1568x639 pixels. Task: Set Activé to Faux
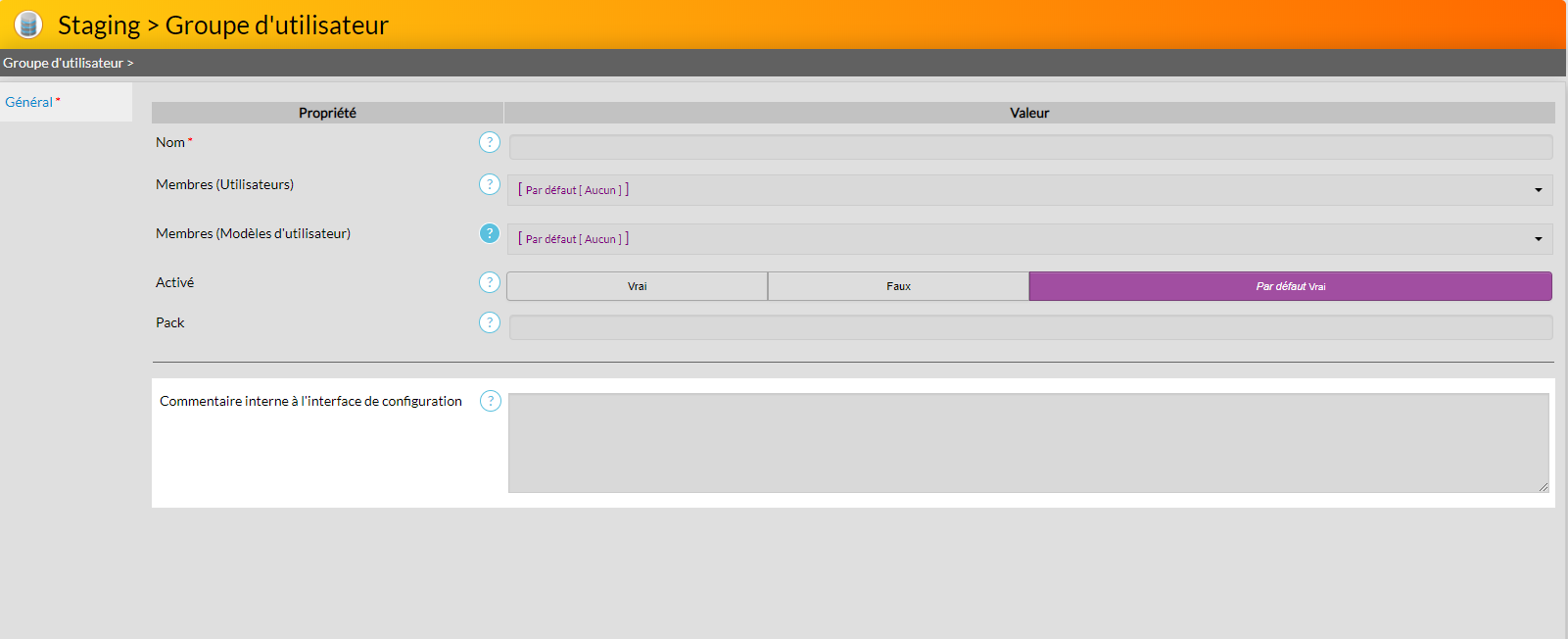[x=898, y=286]
